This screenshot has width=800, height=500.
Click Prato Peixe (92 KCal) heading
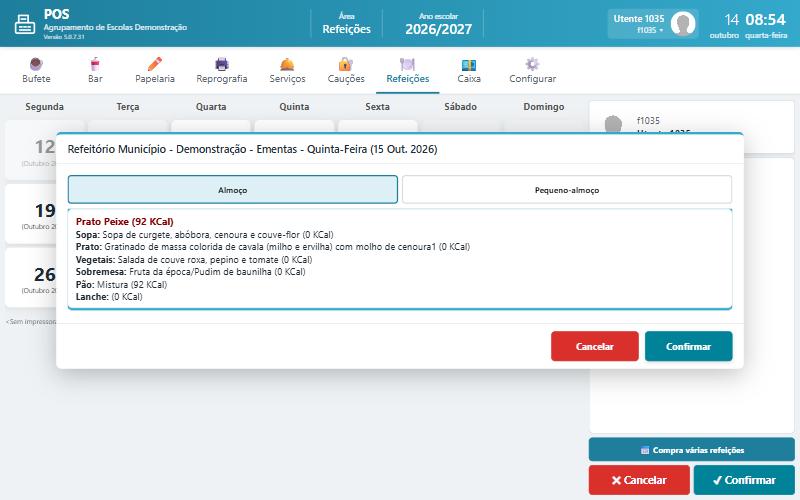(x=124, y=221)
